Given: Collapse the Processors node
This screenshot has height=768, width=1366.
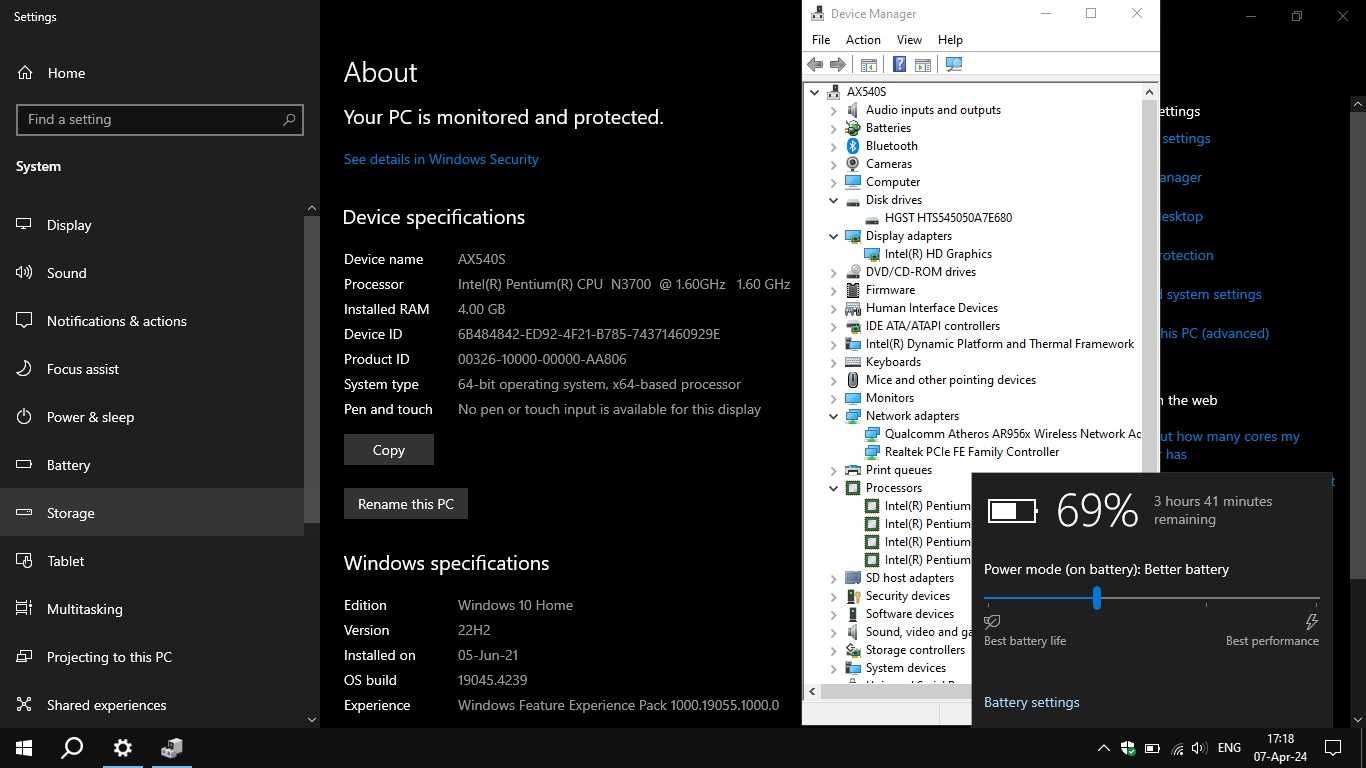Looking at the screenshot, I should (834, 488).
